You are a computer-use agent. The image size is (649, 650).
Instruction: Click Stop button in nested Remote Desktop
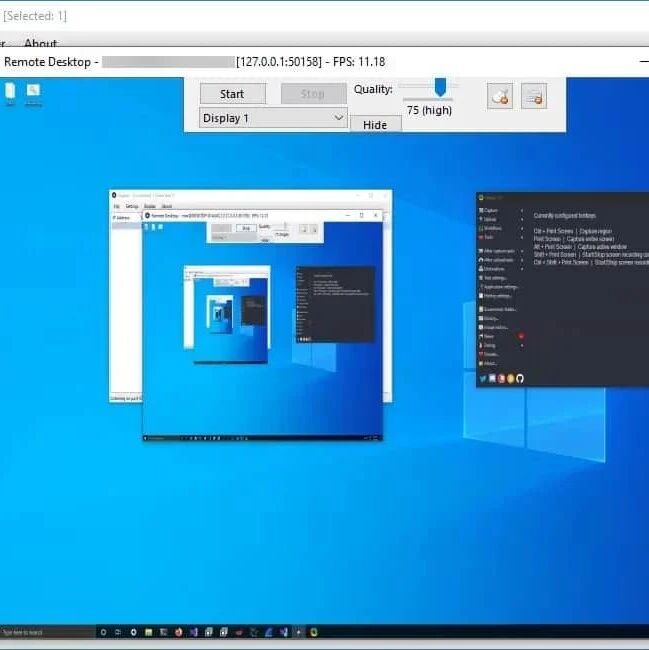246,228
